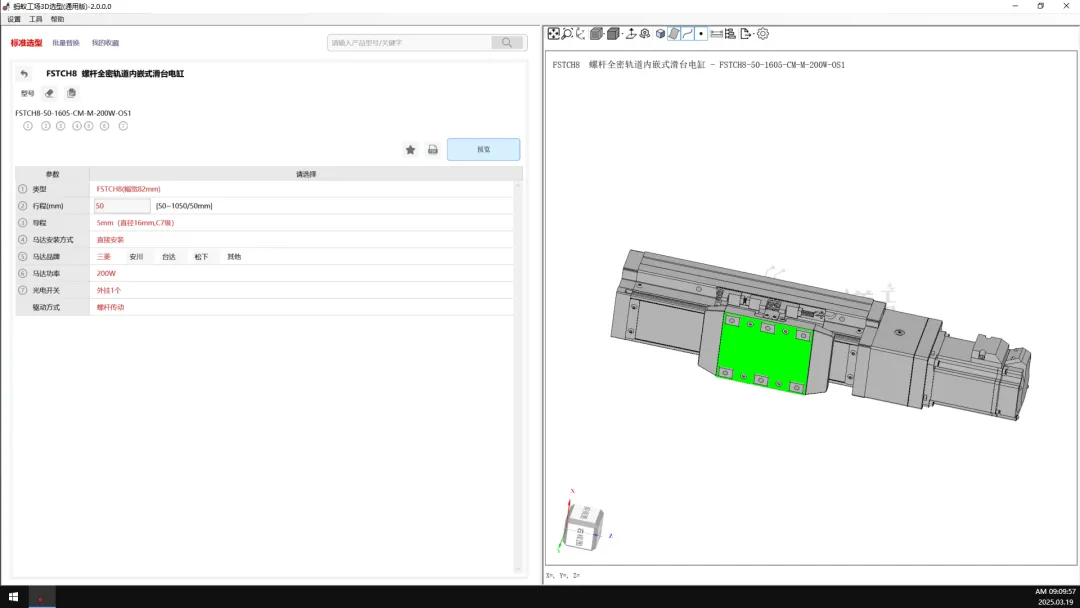Click the copy model number icon
Screen dimensions: 1080x608
[71, 93]
